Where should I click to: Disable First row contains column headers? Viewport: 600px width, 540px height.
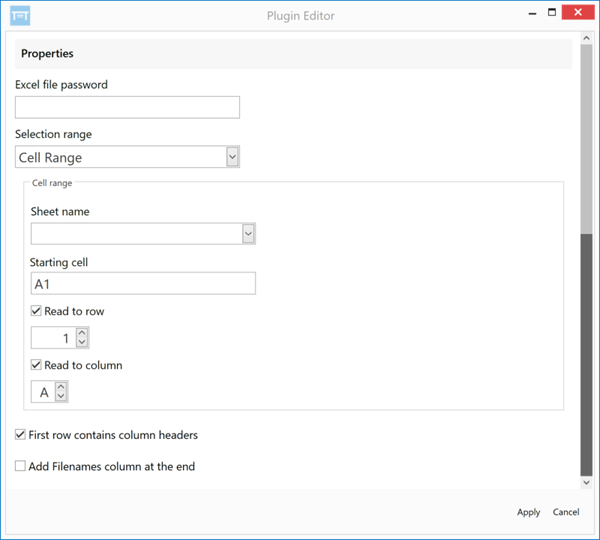[20, 434]
